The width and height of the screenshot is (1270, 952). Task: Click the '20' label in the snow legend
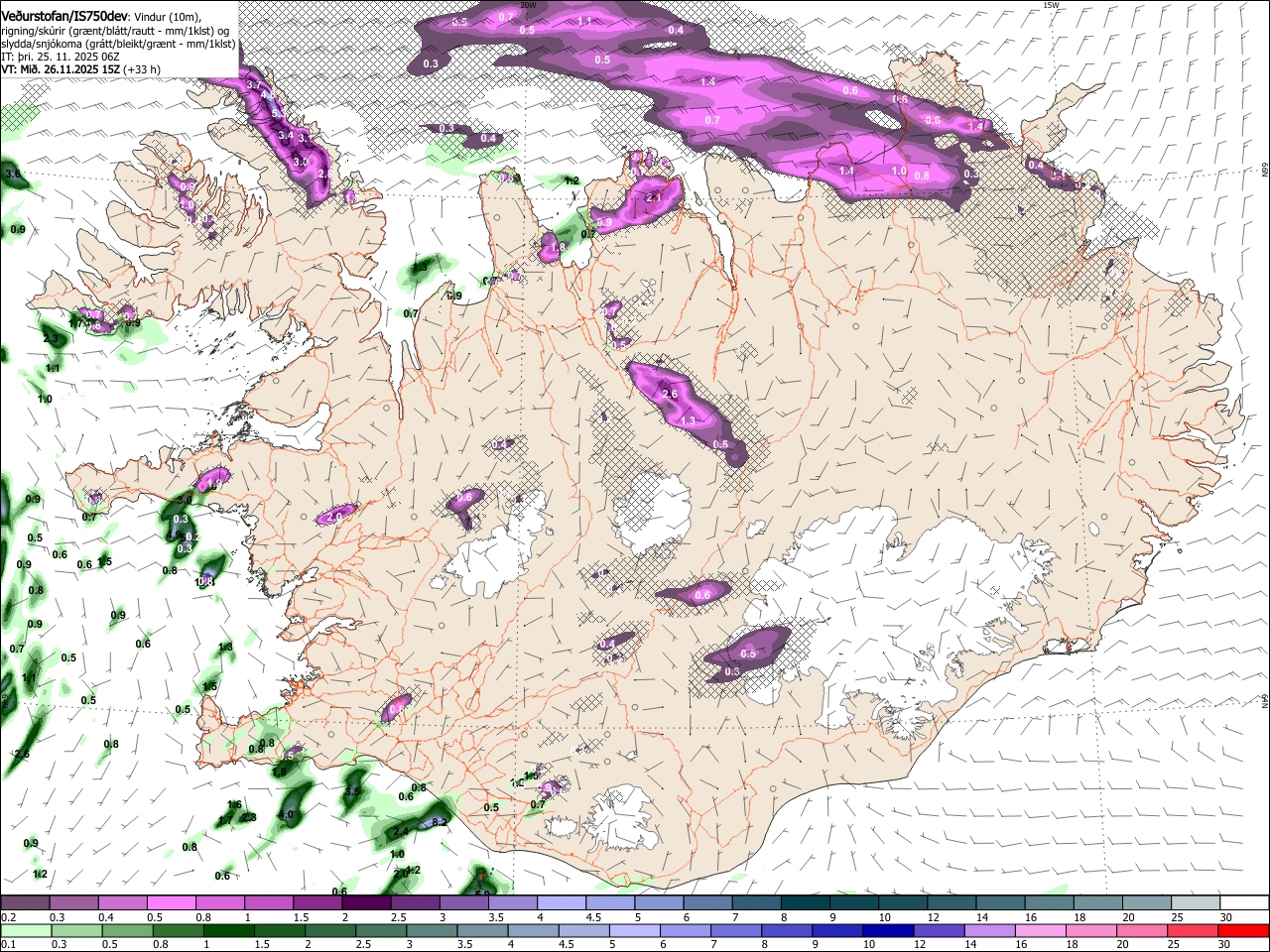(x=1128, y=917)
